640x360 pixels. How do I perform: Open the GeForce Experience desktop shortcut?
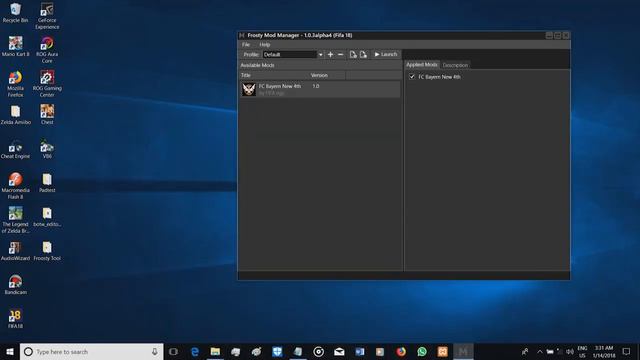47,16
